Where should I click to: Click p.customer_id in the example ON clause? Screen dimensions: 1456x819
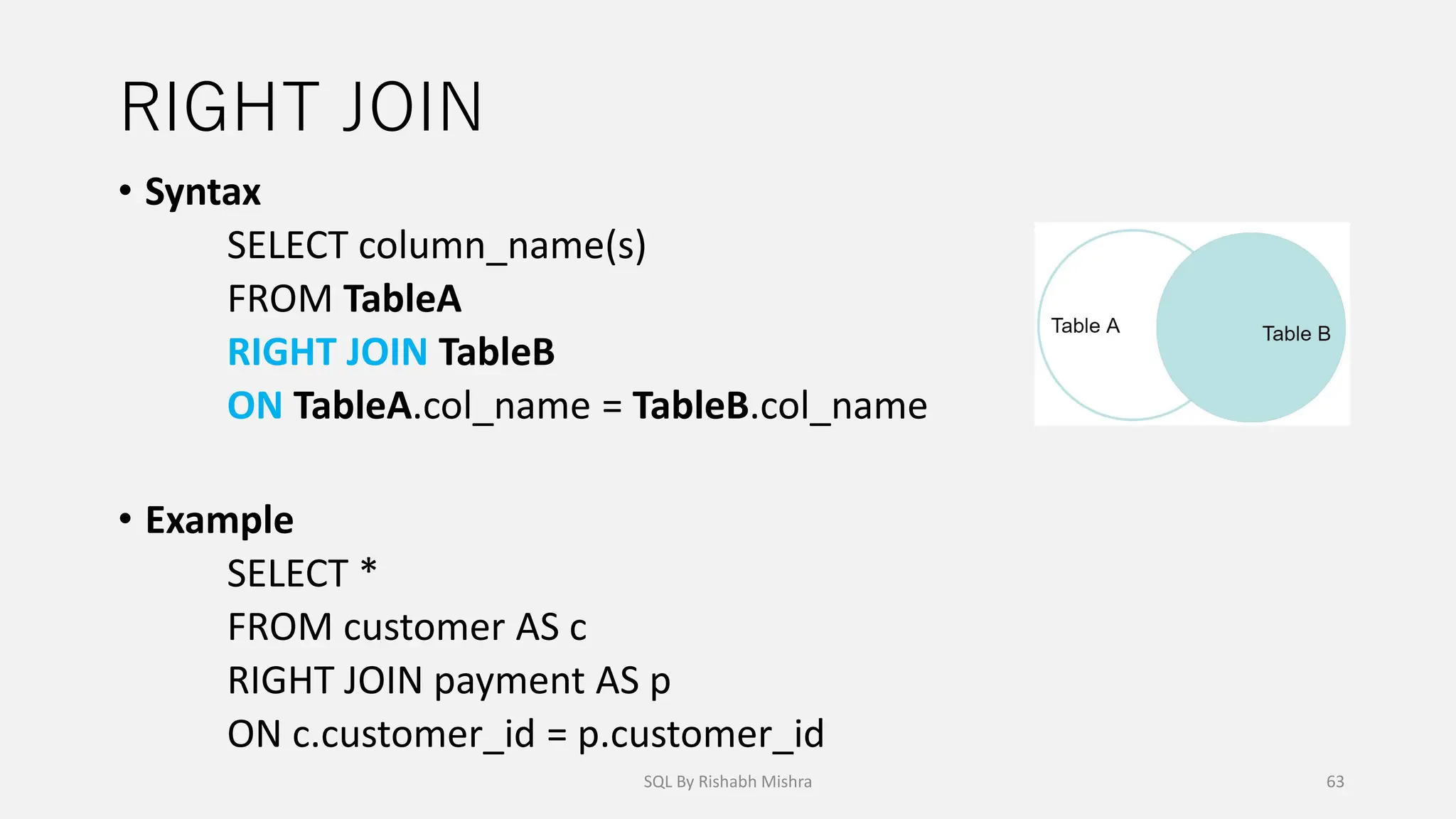pyautogui.click(x=700, y=734)
